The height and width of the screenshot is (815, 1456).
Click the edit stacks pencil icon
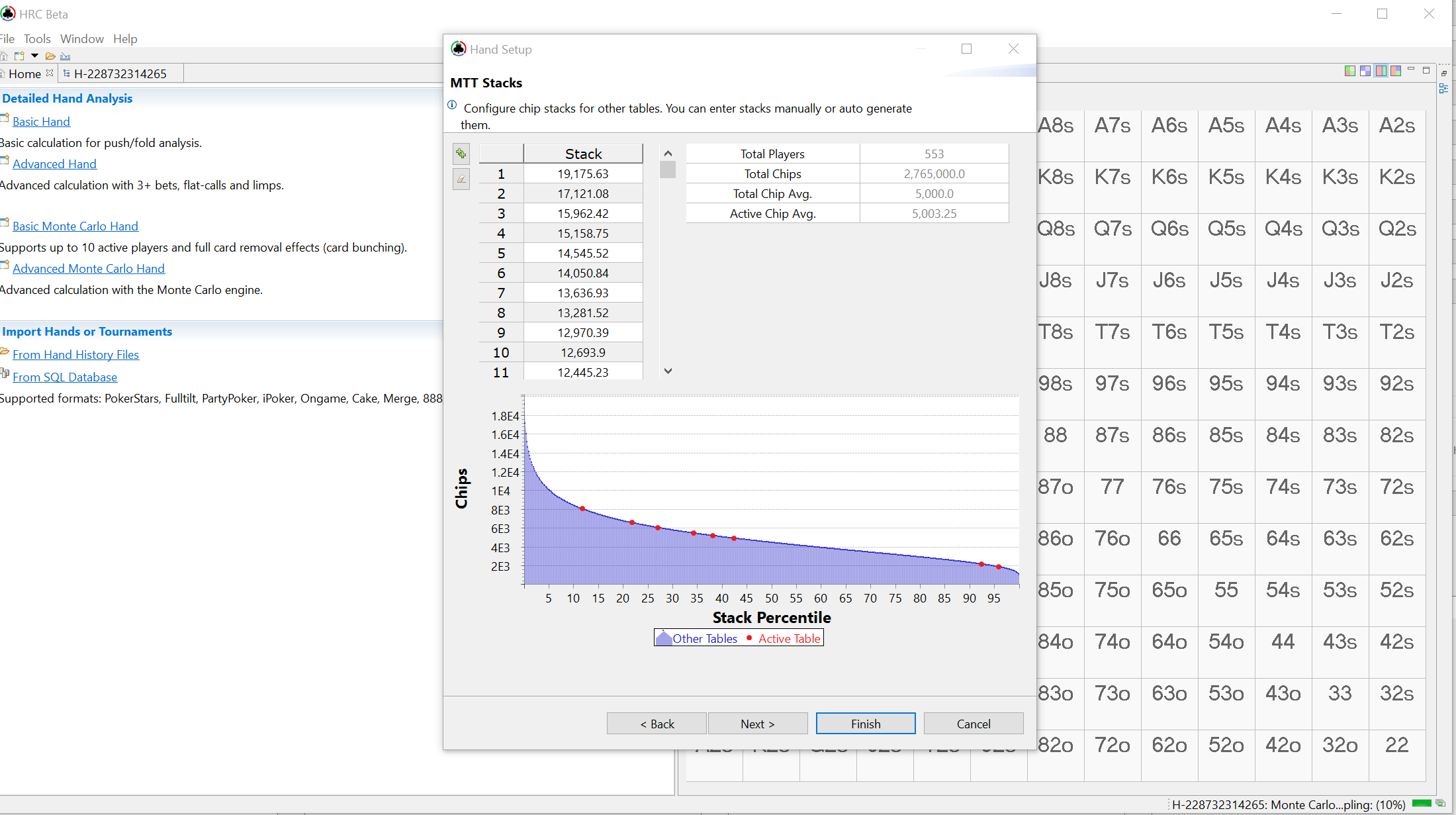tap(461, 179)
